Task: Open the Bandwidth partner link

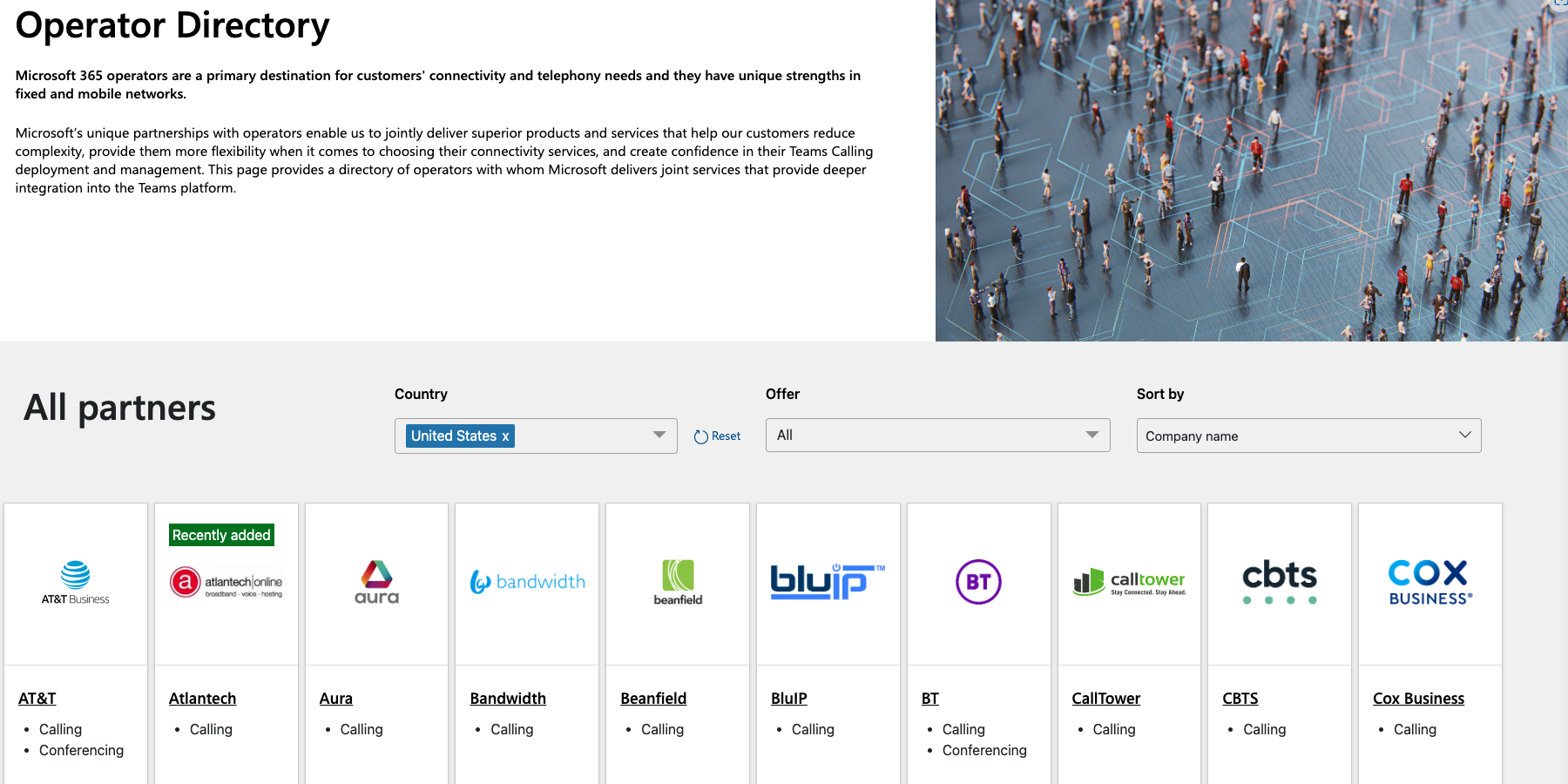Action: click(508, 698)
